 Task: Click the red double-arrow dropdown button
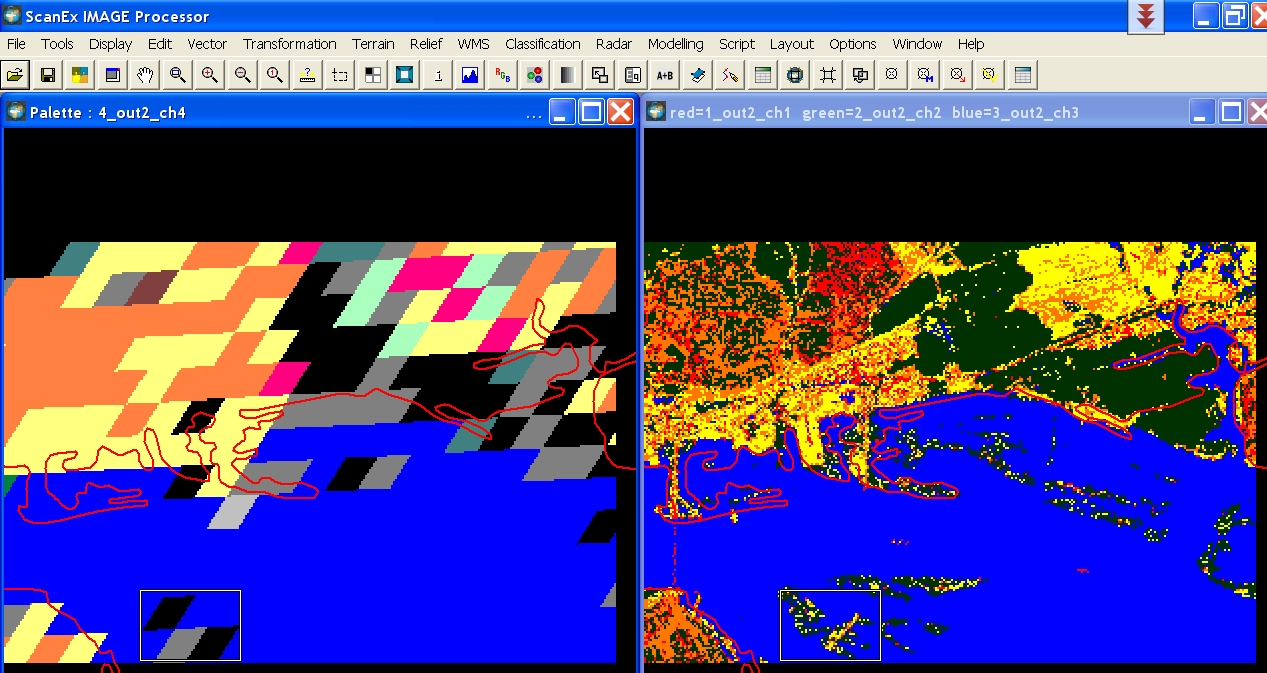pos(1146,17)
